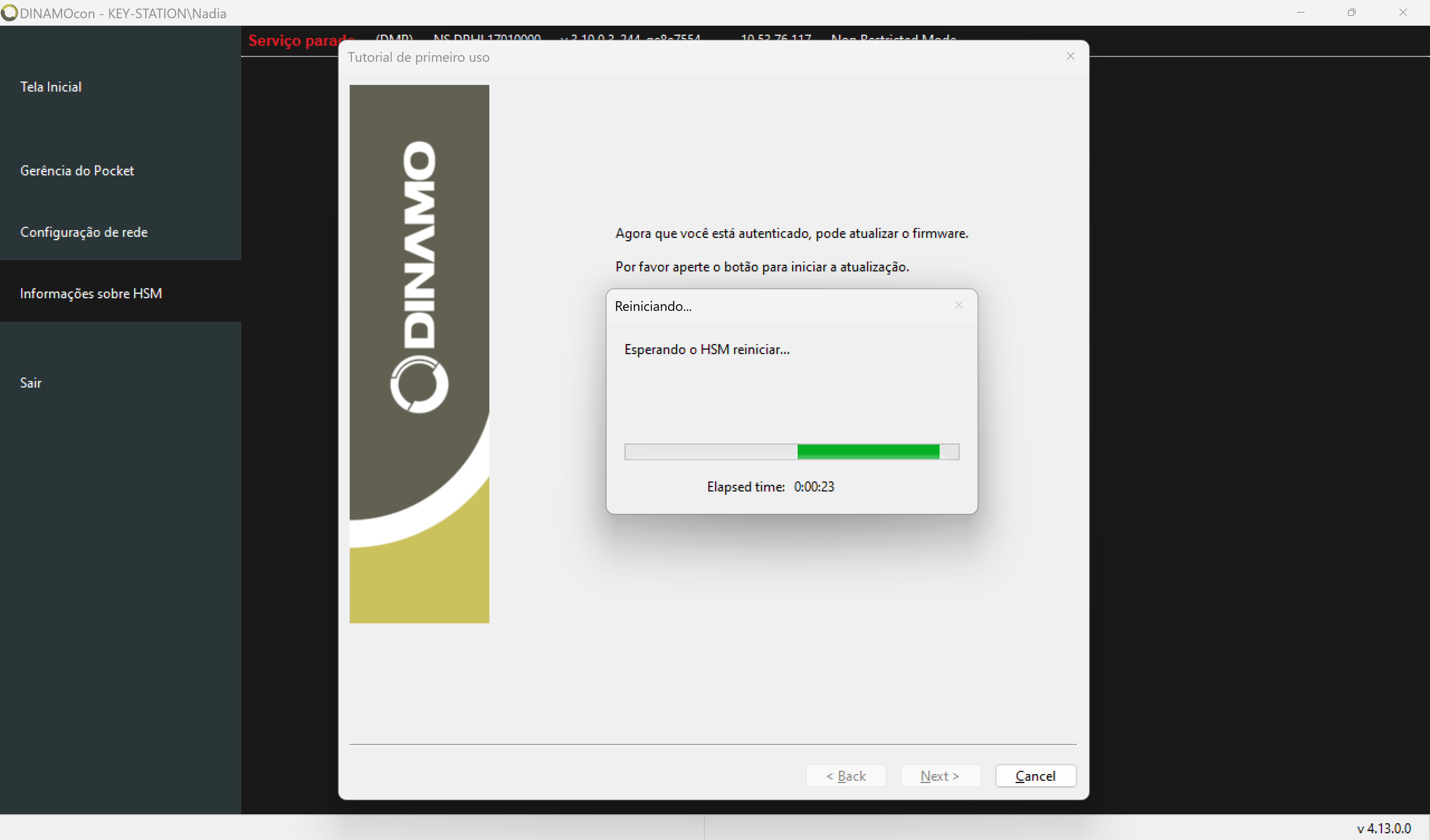Check HSM restart waiting status
Image resolution: width=1430 pixels, height=840 pixels.
click(706, 349)
